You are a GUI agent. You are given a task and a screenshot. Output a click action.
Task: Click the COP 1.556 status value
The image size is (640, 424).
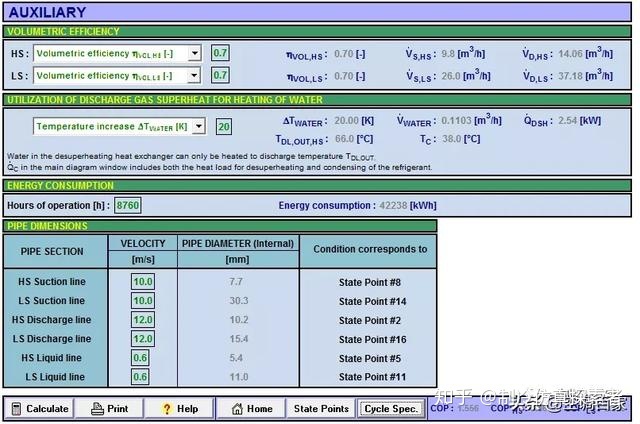(468, 408)
